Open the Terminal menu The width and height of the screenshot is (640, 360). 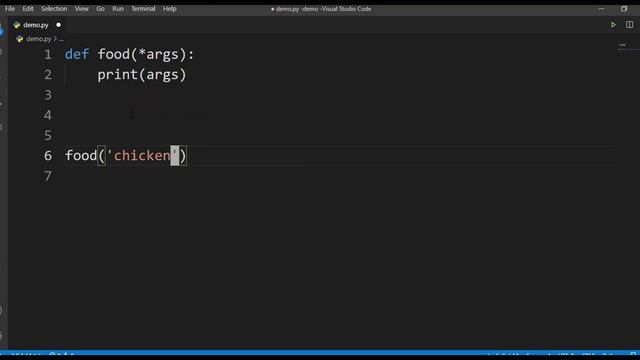point(143,9)
